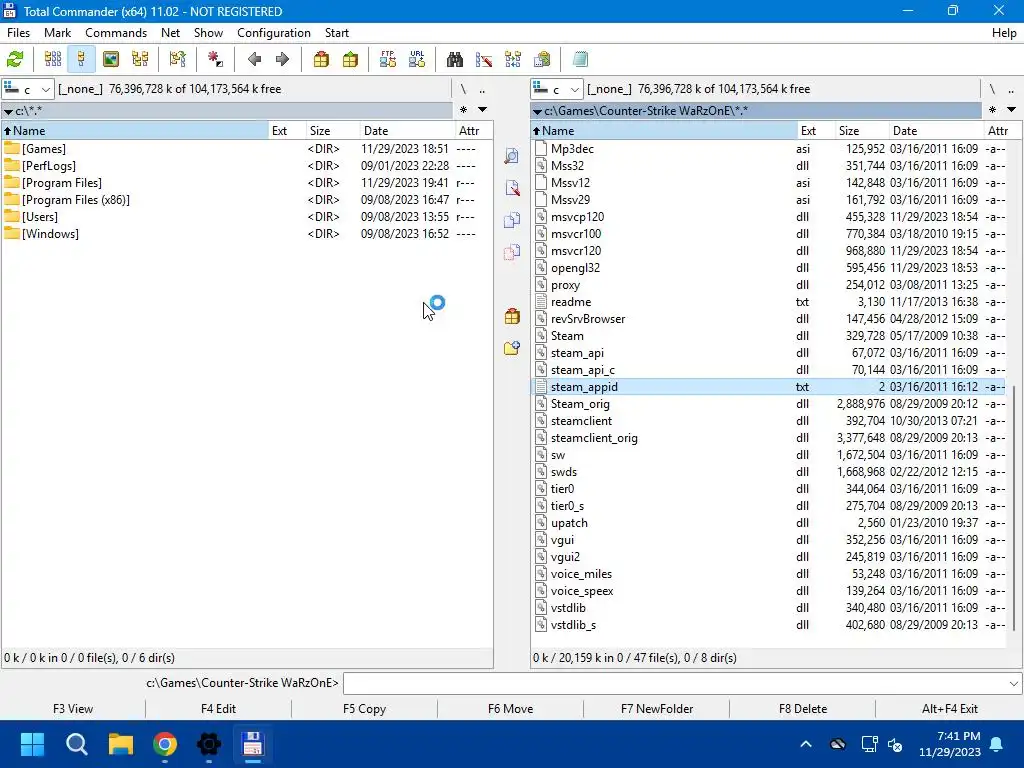The height and width of the screenshot is (768, 1024).
Task: Open Find files binoculars icon
Action: (x=455, y=59)
